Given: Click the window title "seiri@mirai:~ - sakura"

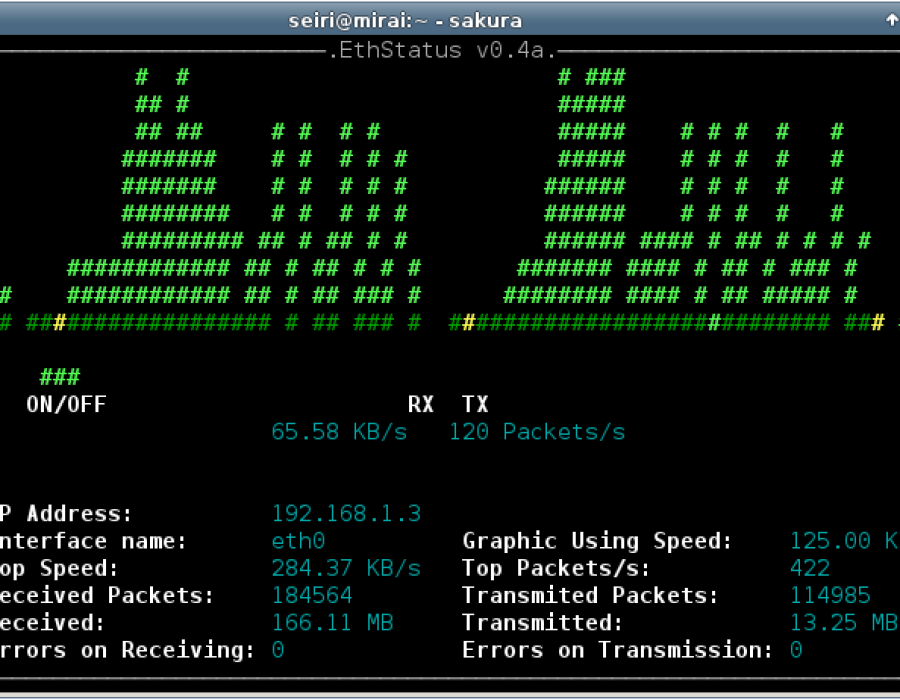Looking at the screenshot, I should (x=405, y=21).
